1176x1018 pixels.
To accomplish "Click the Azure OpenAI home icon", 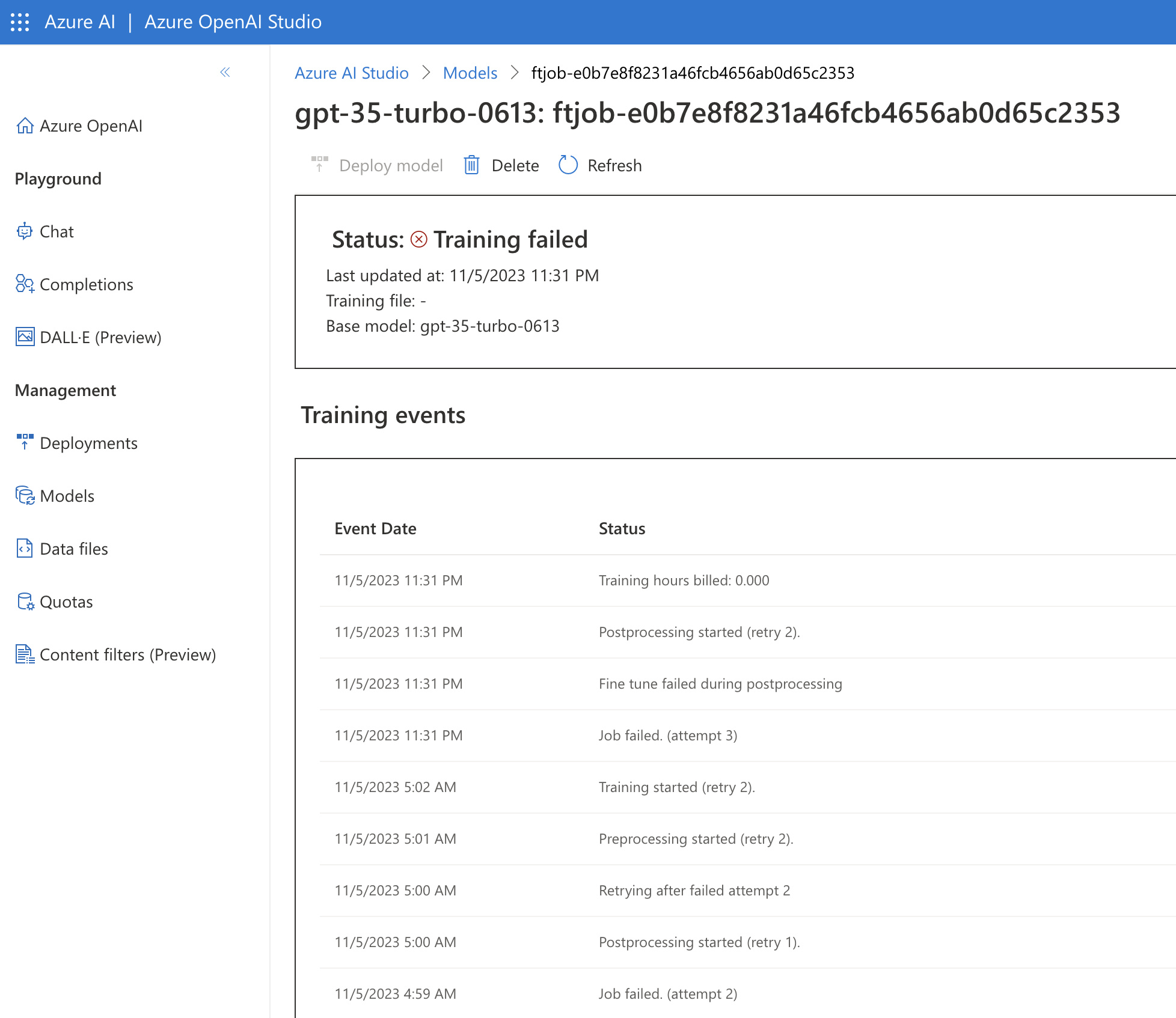I will [x=25, y=126].
